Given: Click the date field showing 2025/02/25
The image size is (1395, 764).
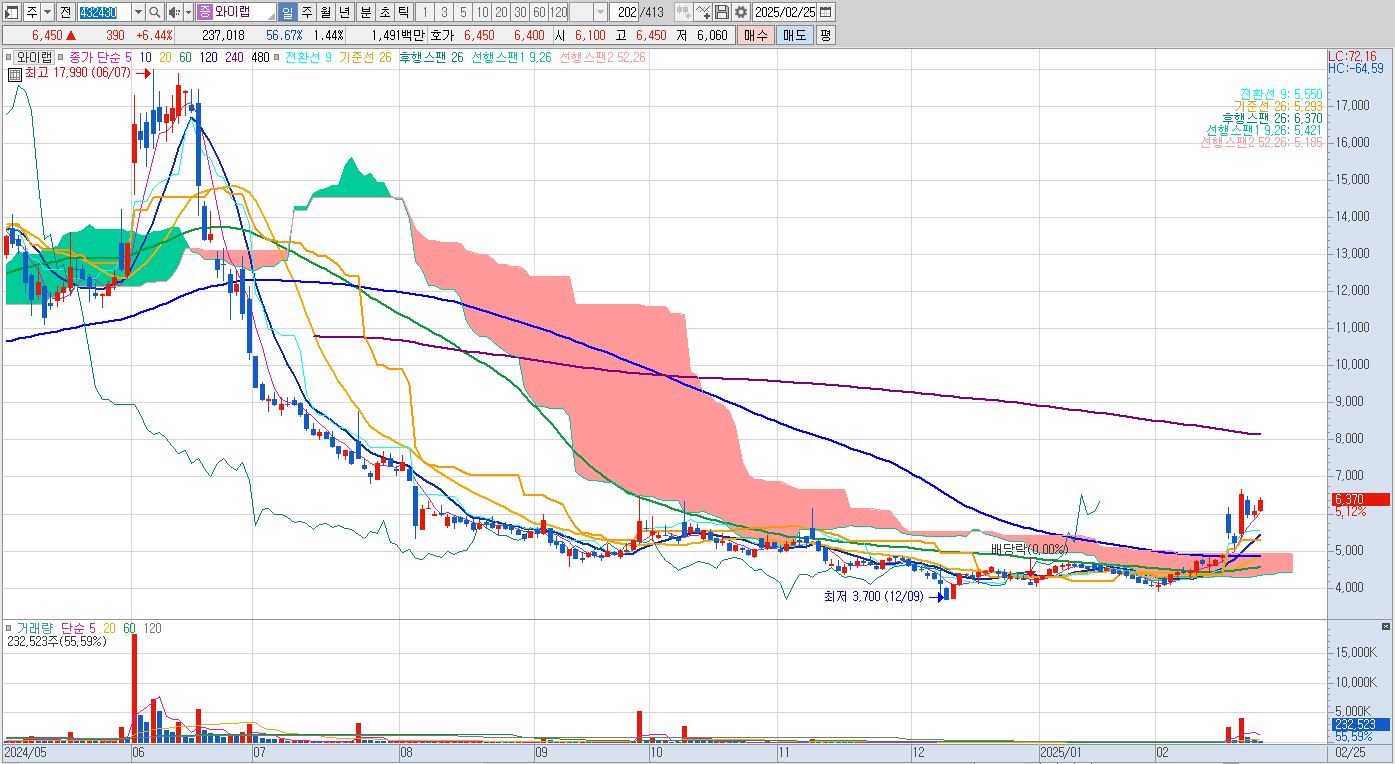Looking at the screenshot, I should (786, 12).
